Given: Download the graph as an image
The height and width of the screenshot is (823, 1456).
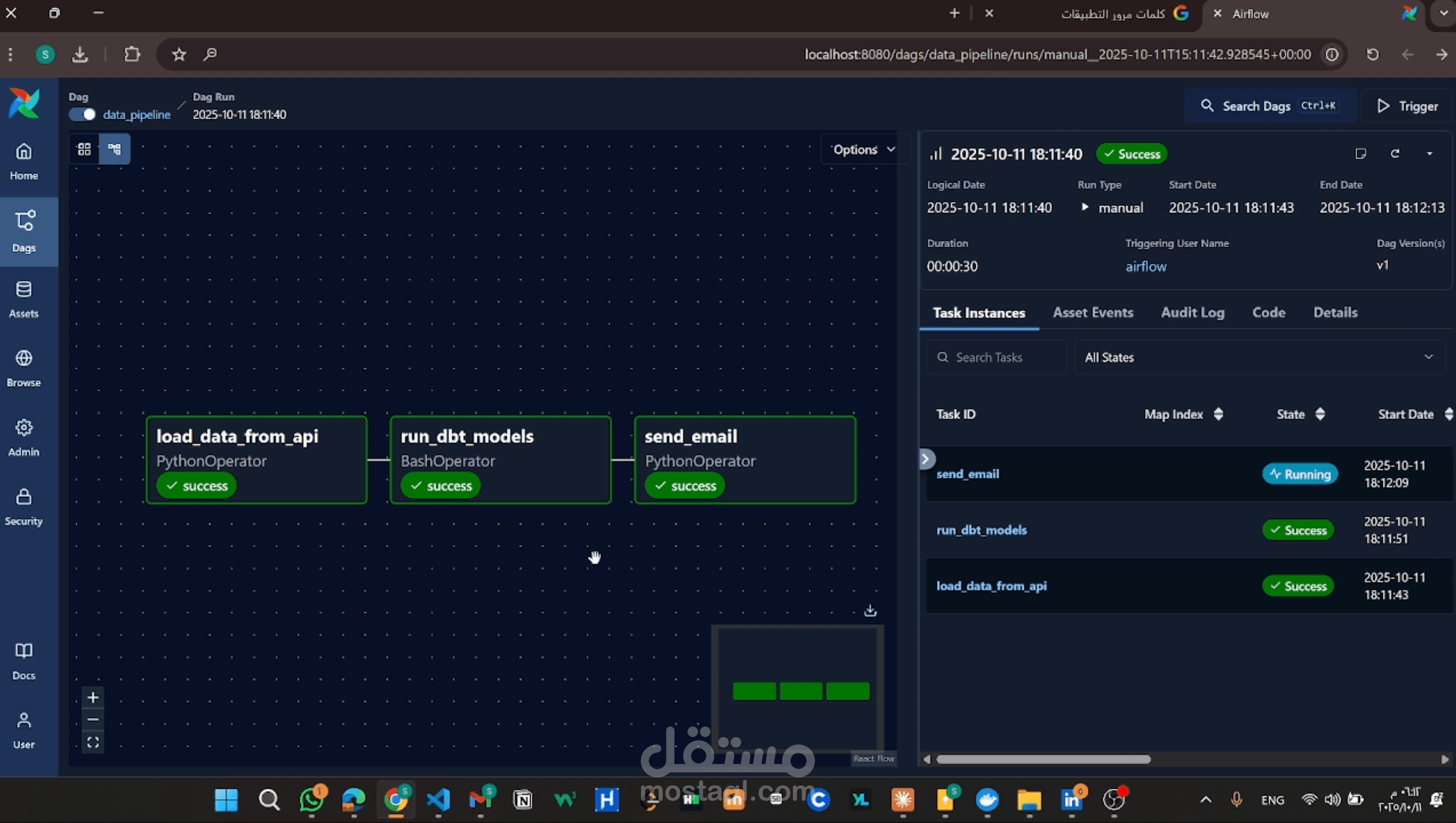Looking at the screenshot, I should coord(870,610).
